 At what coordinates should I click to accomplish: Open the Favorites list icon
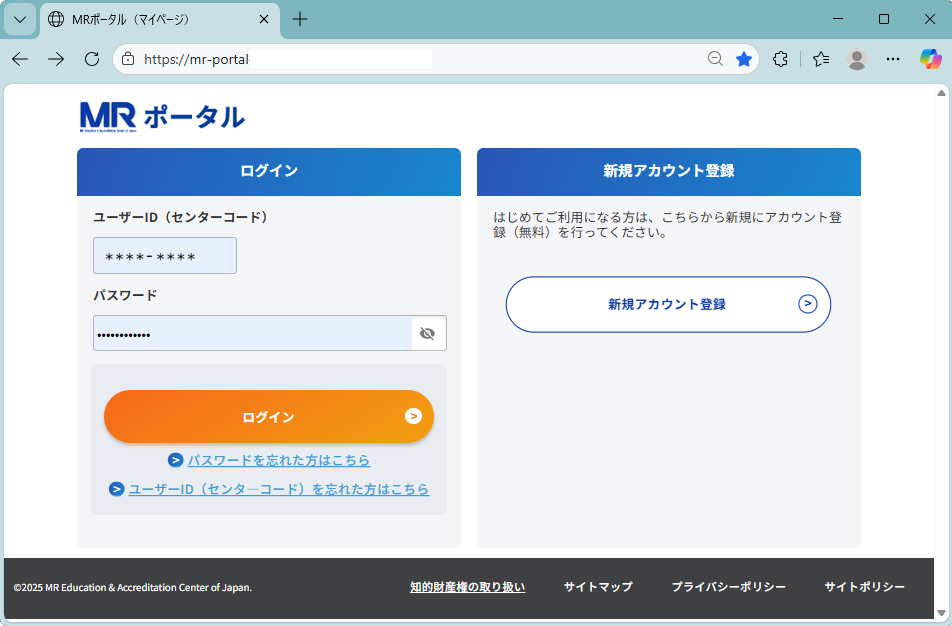tap(821, 59)
